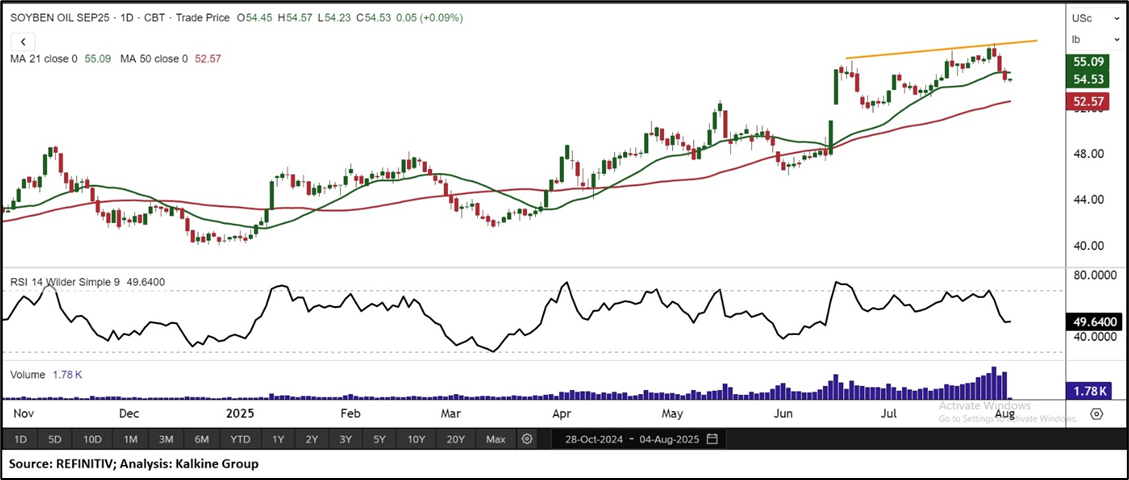
Task: Select the 10D time range
Action: point(92,439)
